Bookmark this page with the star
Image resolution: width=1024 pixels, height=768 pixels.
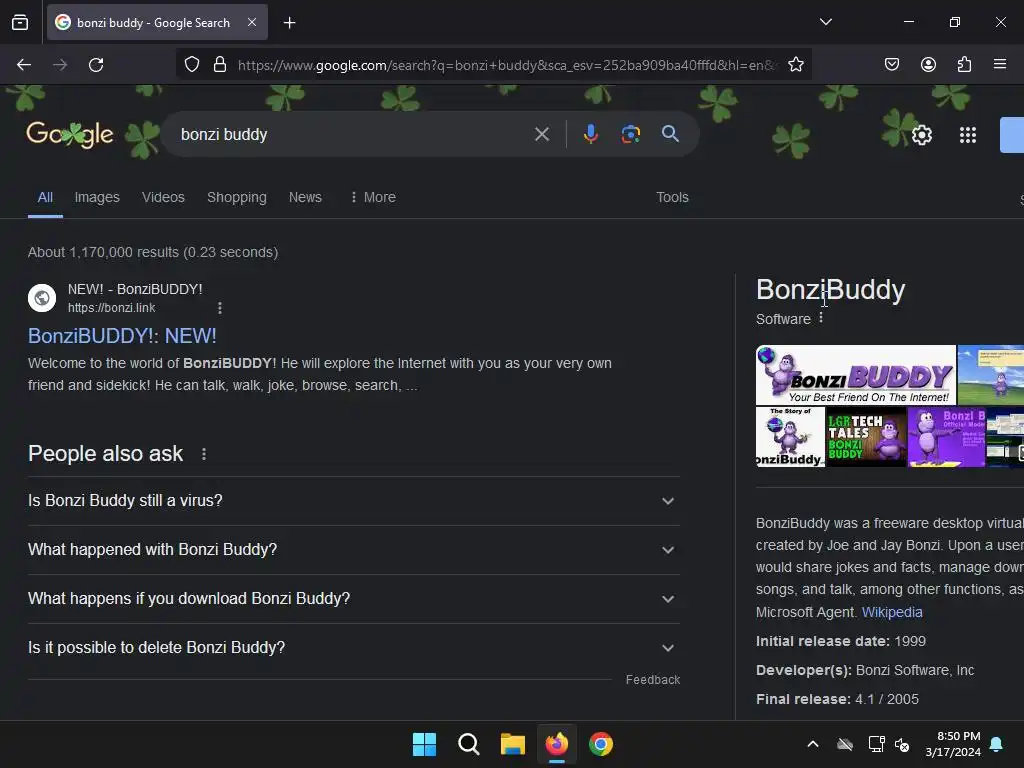coord(795,64)
